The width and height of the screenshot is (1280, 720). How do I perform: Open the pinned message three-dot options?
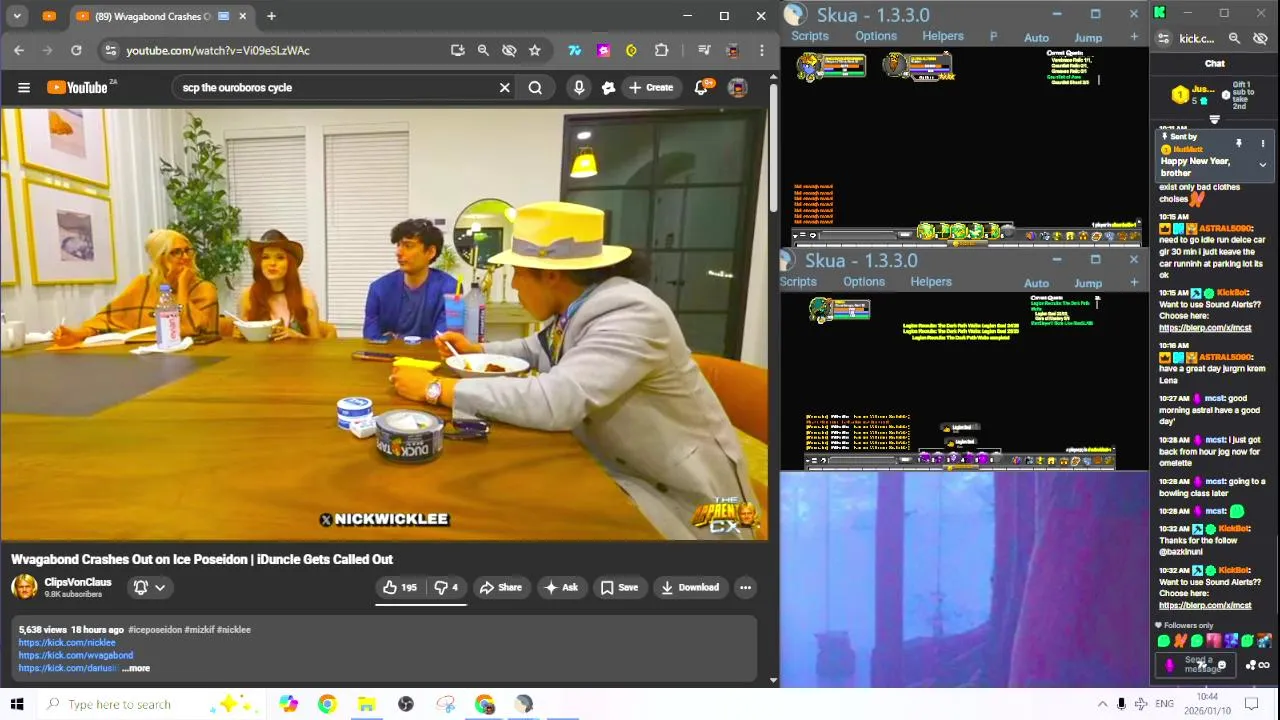[1263, 144]
